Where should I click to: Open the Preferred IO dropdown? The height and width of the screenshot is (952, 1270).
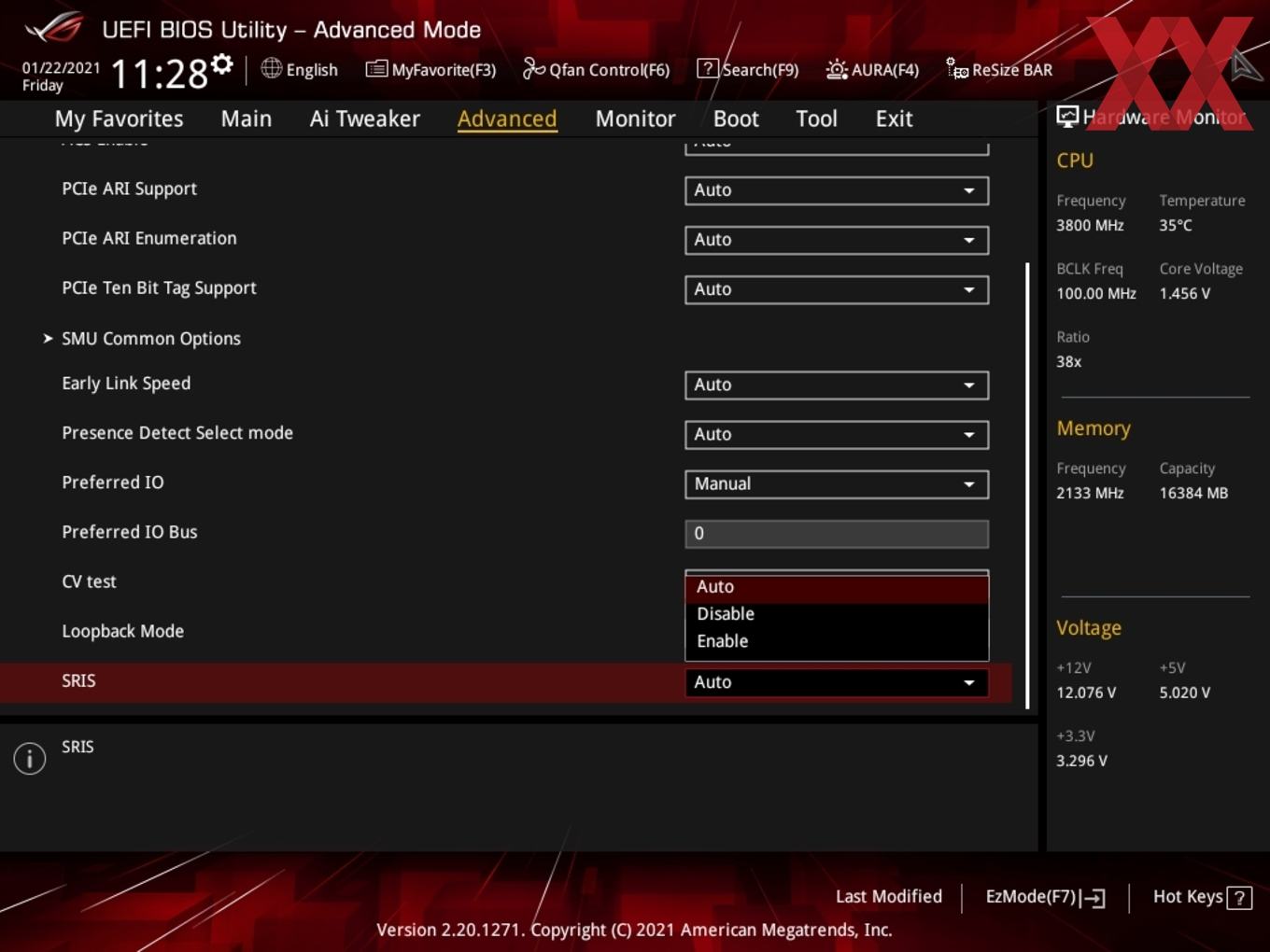[837, 483]
